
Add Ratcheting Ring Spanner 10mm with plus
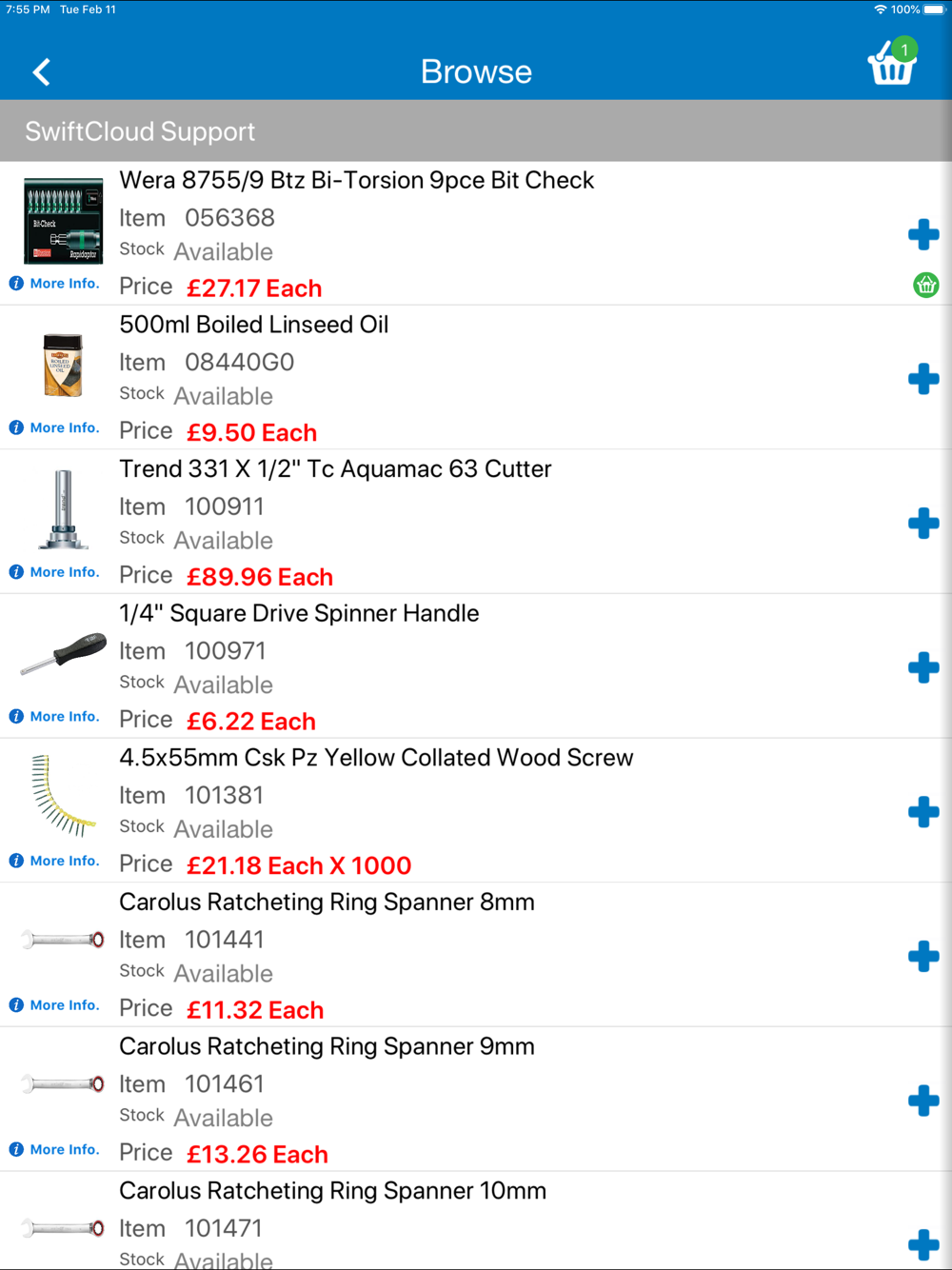923,1244
